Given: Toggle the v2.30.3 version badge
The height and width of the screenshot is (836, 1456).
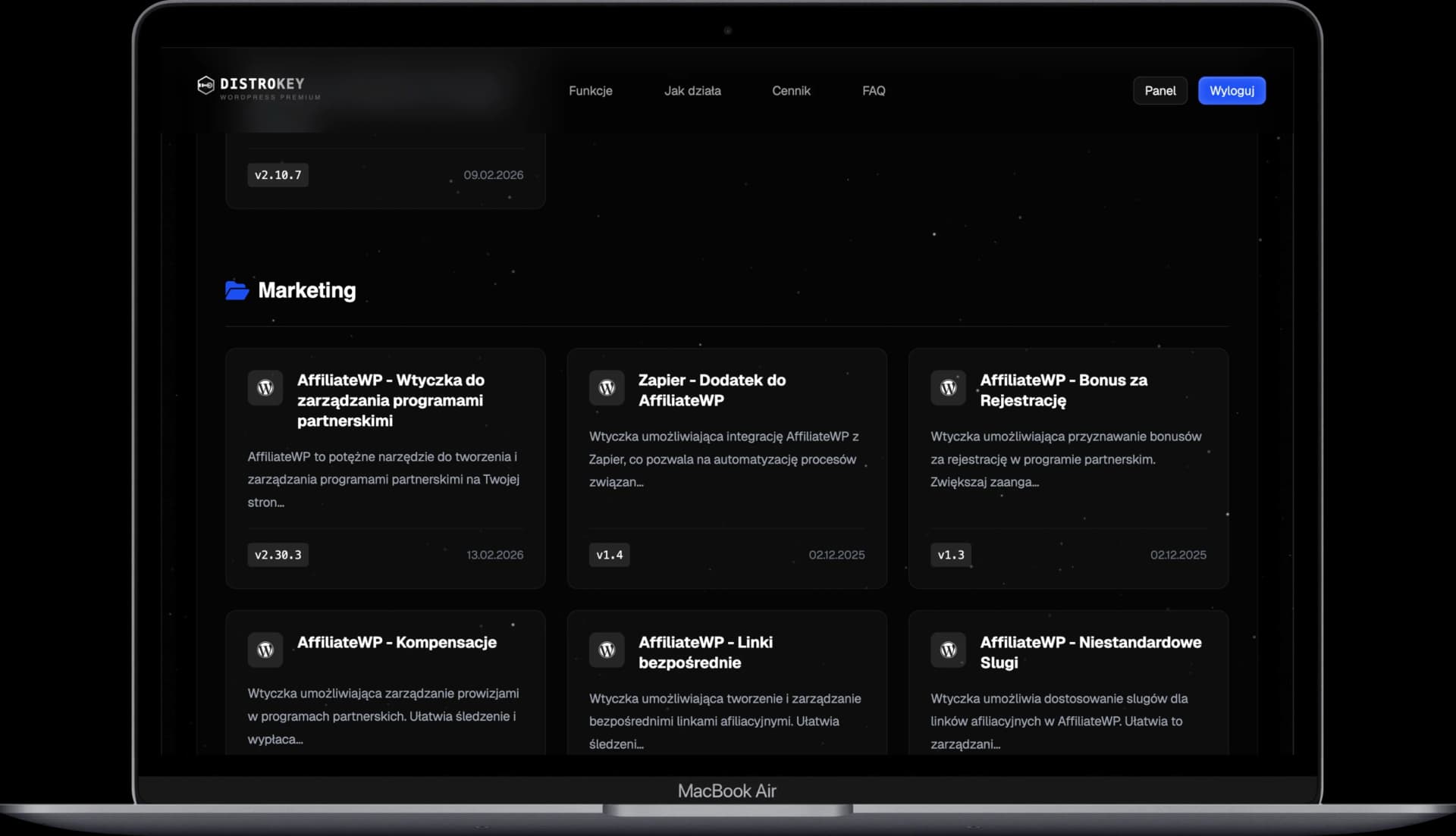Looking at the screenshot, I should tap(278, 554).
